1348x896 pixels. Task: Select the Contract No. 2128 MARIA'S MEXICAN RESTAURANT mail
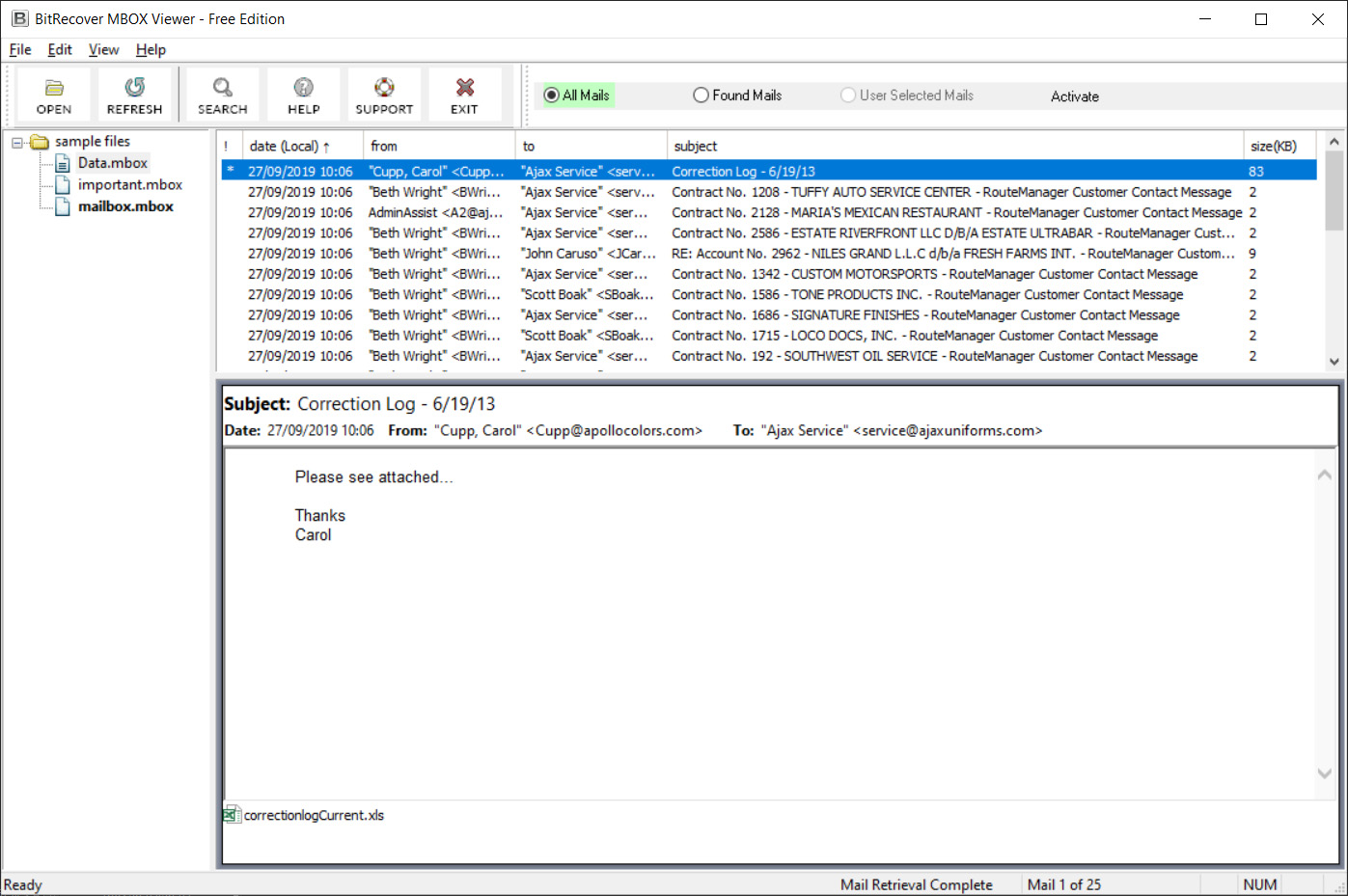coord(769,212)
